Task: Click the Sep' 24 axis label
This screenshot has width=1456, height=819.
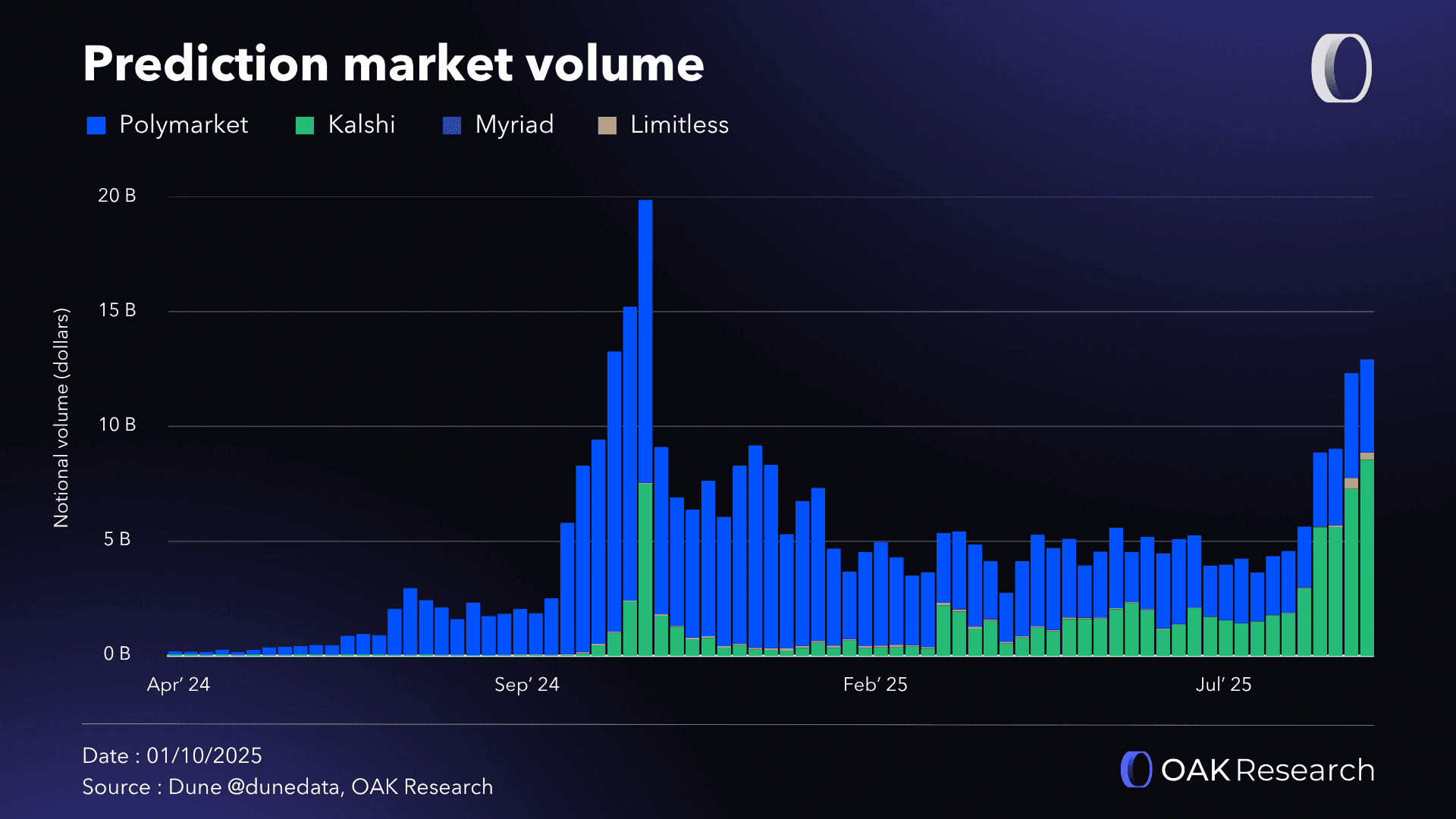Action: (527, 685)
